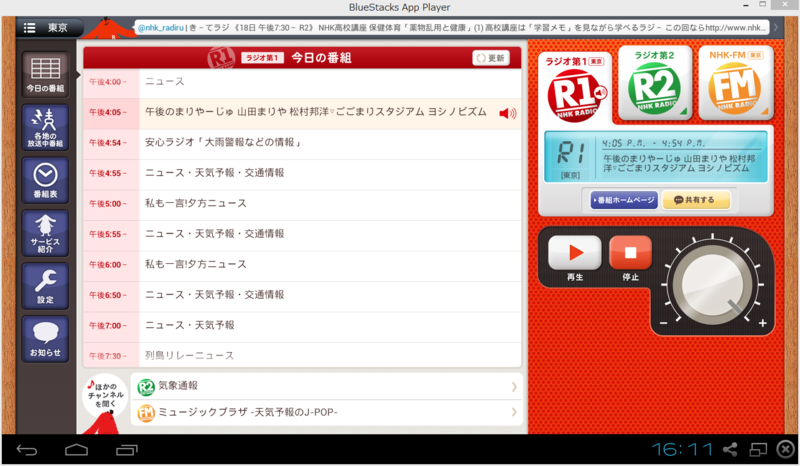Viewport: 800px width, 466px height.
Task: Click the volume plus mark
Action: point(762,323)
